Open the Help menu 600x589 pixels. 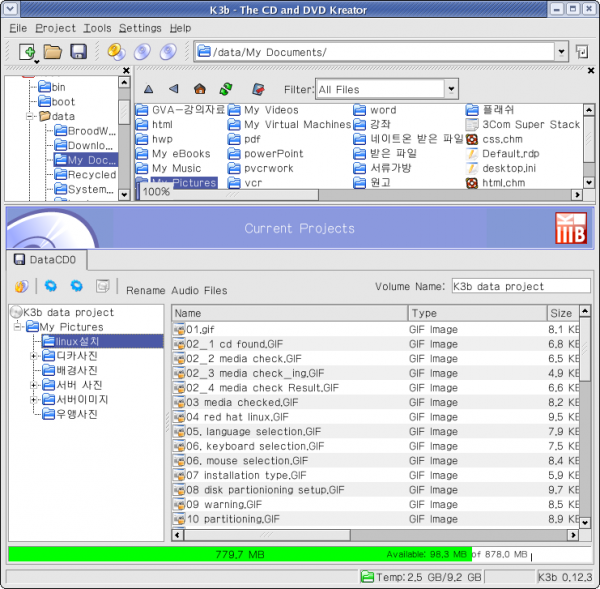click(x=180, y=28)
